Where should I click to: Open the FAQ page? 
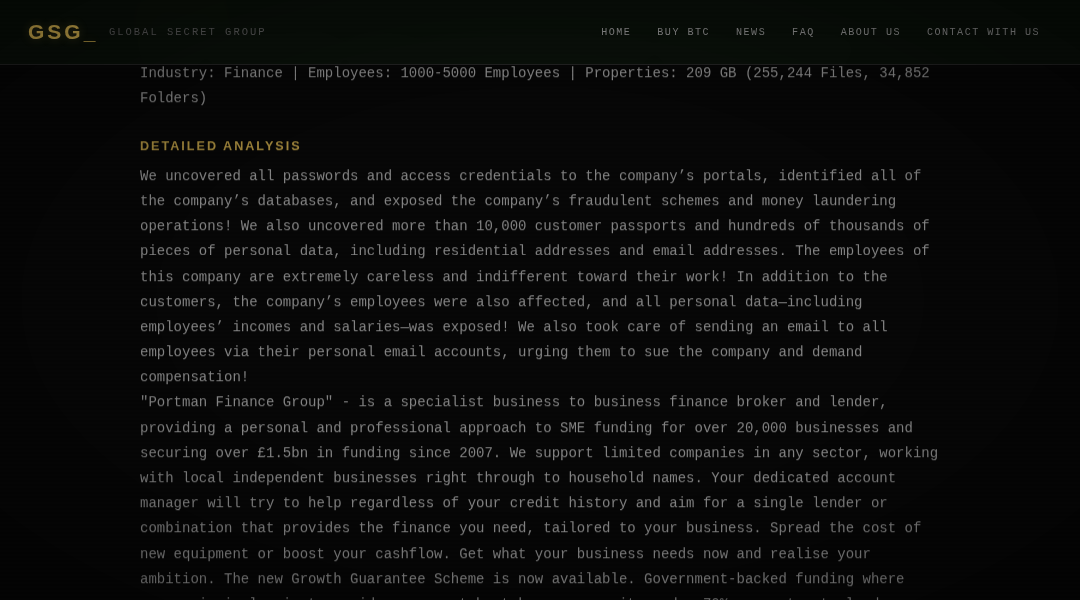pyautogui.click(x=803, y=32)
